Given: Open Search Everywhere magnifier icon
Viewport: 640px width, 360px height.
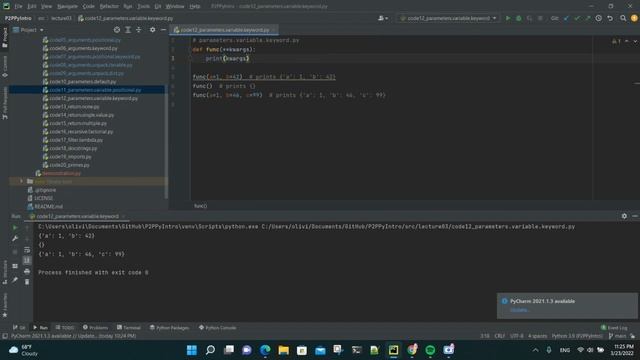Looking at the screenshot, I should 623,18.
